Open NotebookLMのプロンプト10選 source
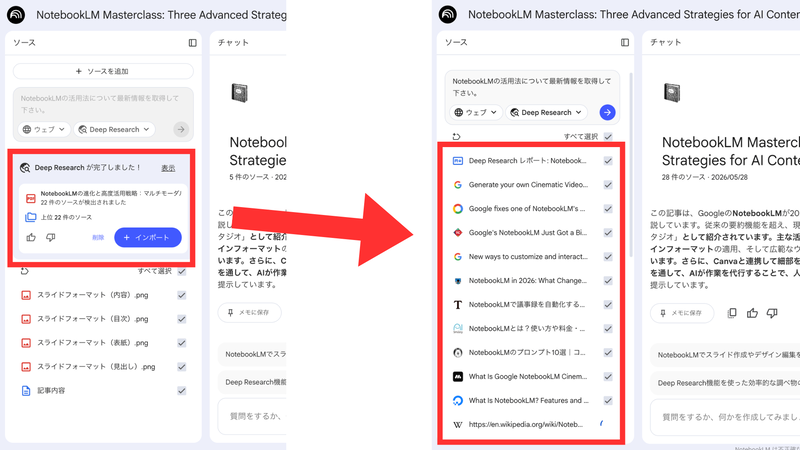Screen dimensions: 800x450 coord(527,353)
